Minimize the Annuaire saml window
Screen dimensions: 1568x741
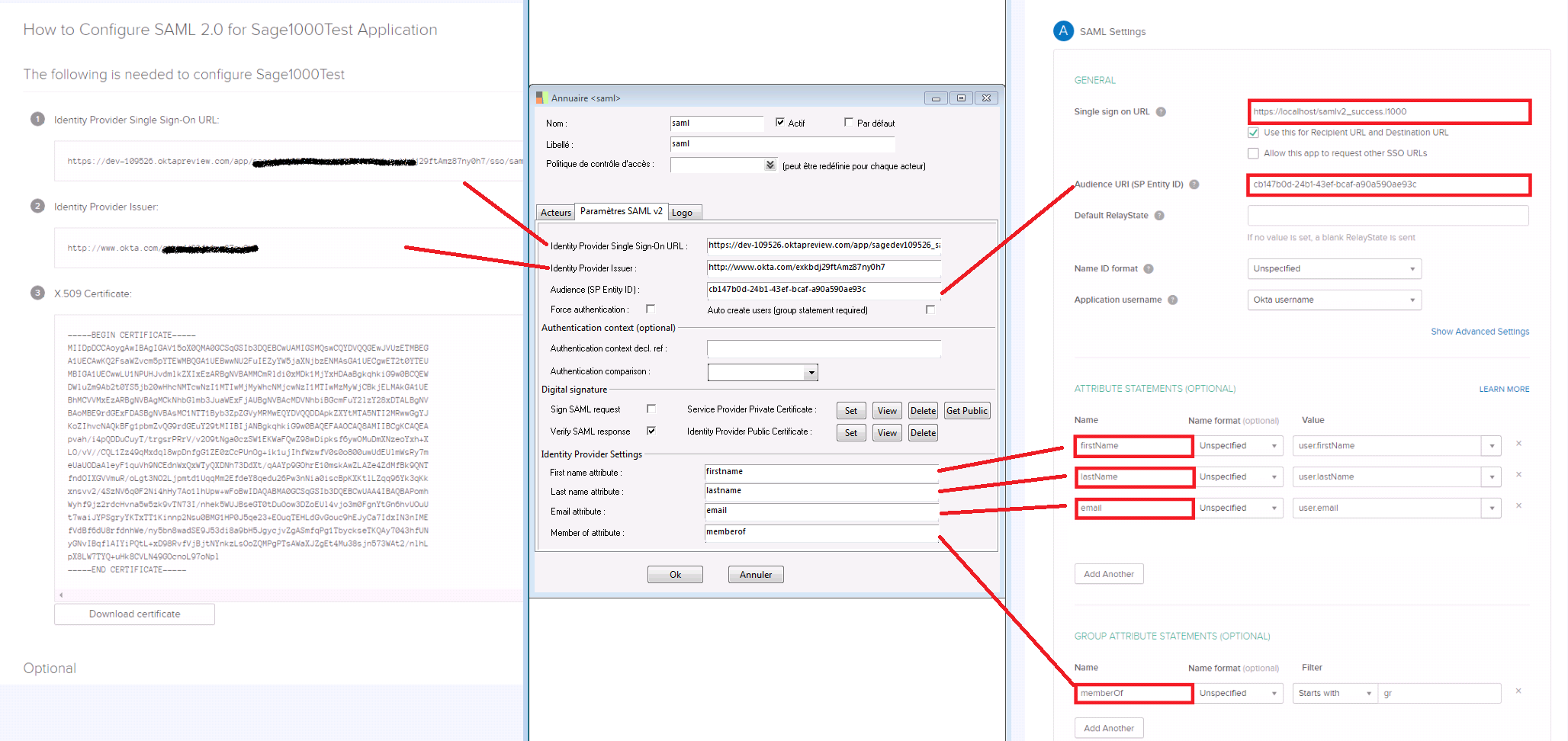point(936,98)
